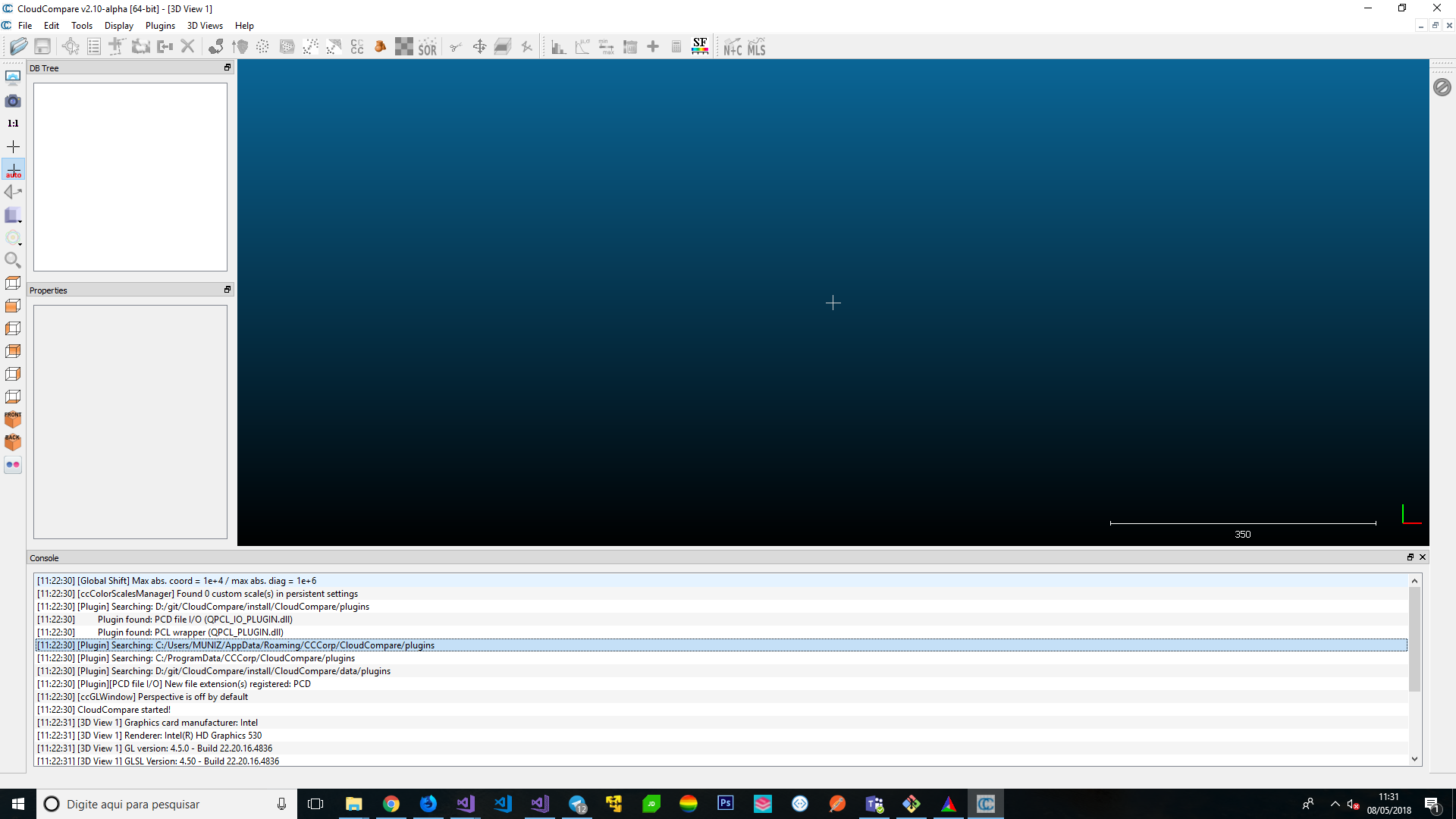The height and width of the screenshot is (819, 1456).
Task: Open the SF color scales manager
Action: [700, 46]
